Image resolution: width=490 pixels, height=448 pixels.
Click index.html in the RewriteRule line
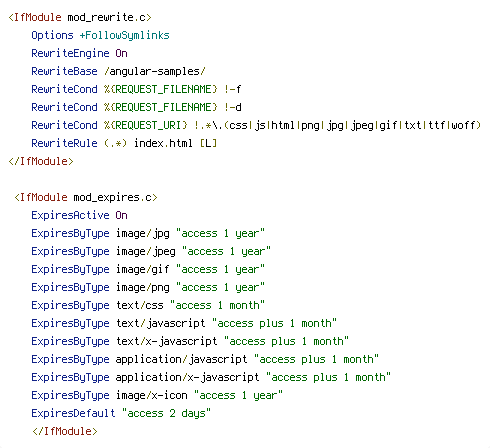[163, 143]
